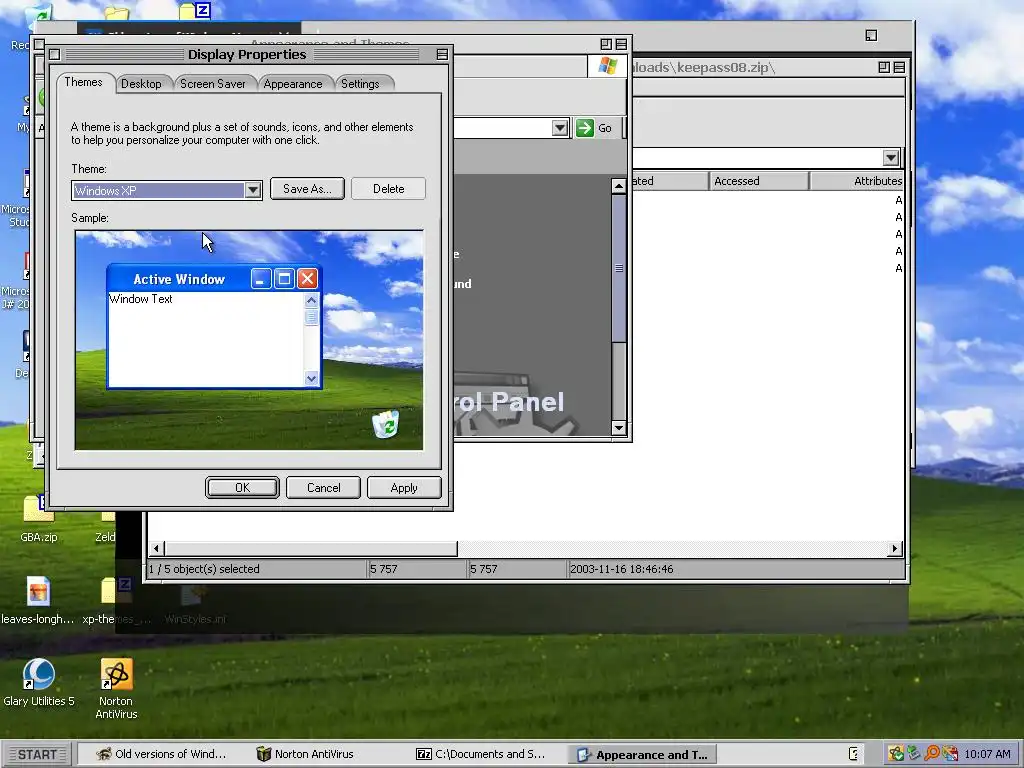The height and width of the screenshot is (768, 1024).
Task: Click the Control Panel vertical scrollbar thumb
Action: [618, 268]
